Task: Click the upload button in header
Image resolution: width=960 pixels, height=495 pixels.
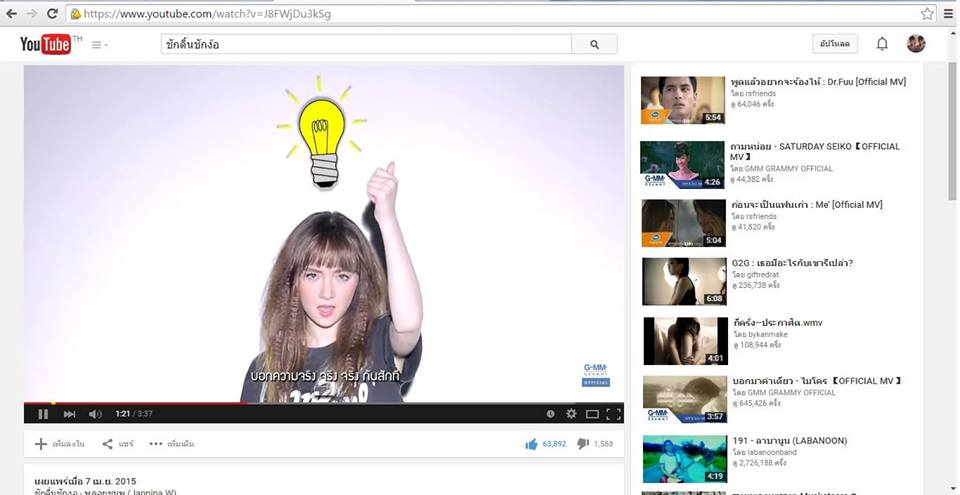Action: coord(835,44)
